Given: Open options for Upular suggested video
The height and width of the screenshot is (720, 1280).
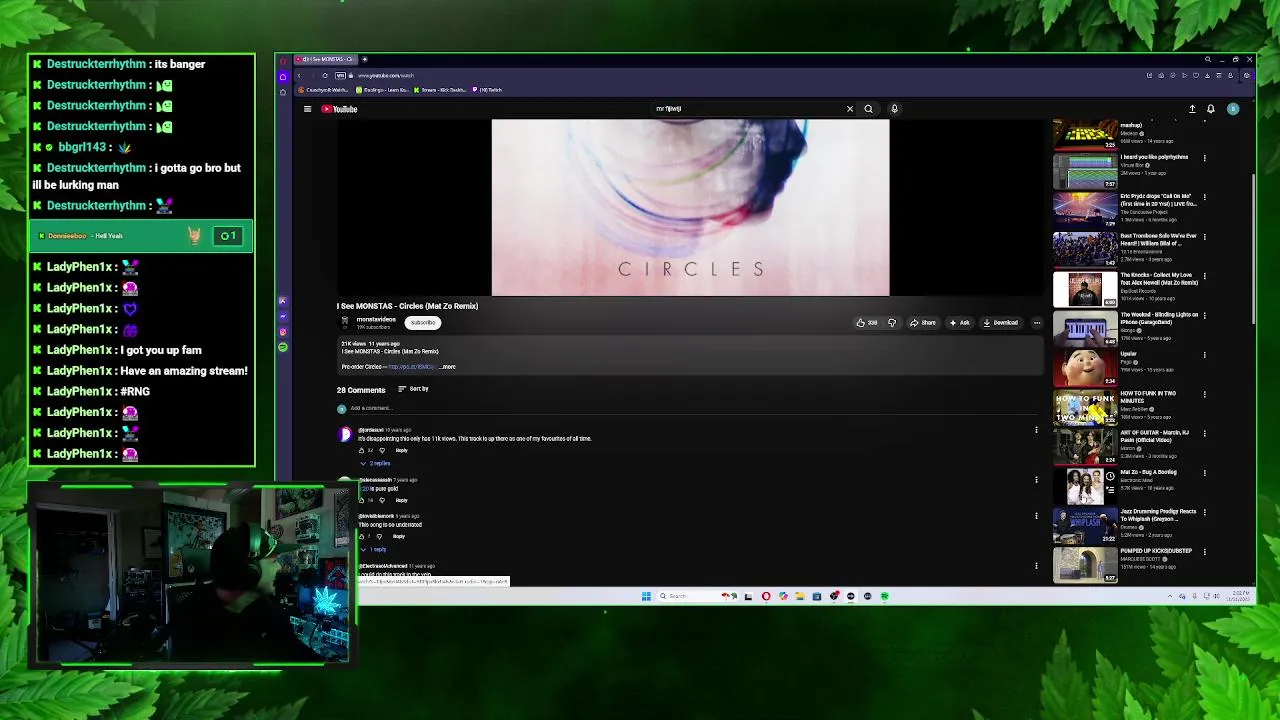Looking at the screenshot, I should click(x=1204, y=355).
